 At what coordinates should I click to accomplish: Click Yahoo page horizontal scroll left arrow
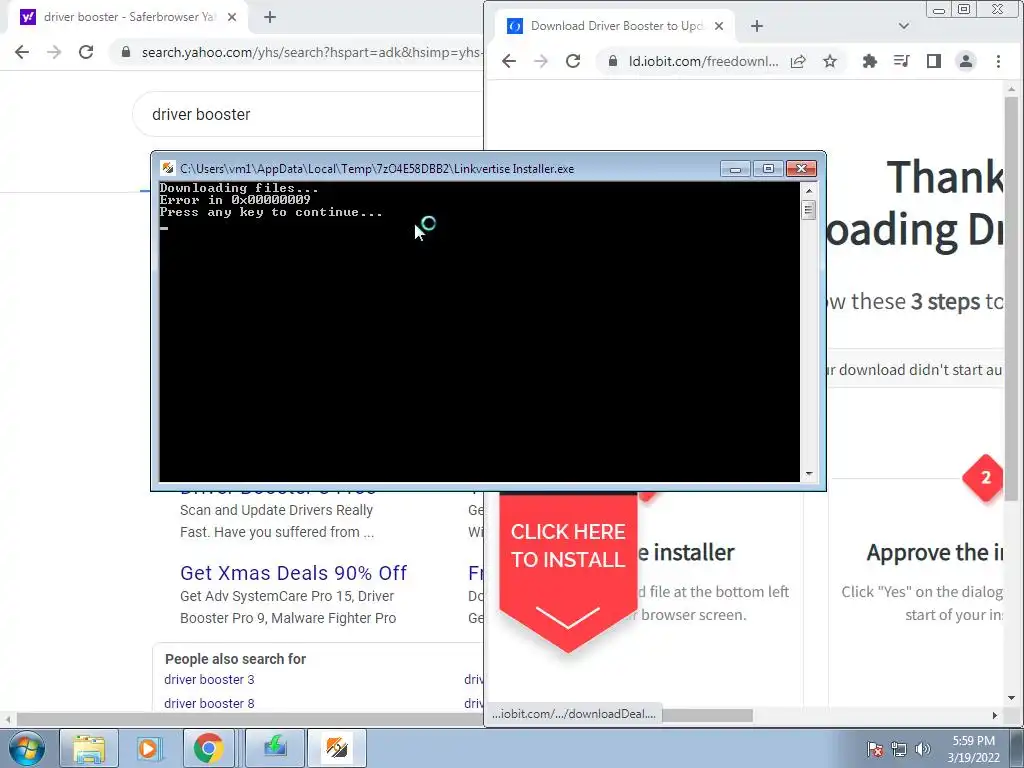click(7, 720)
